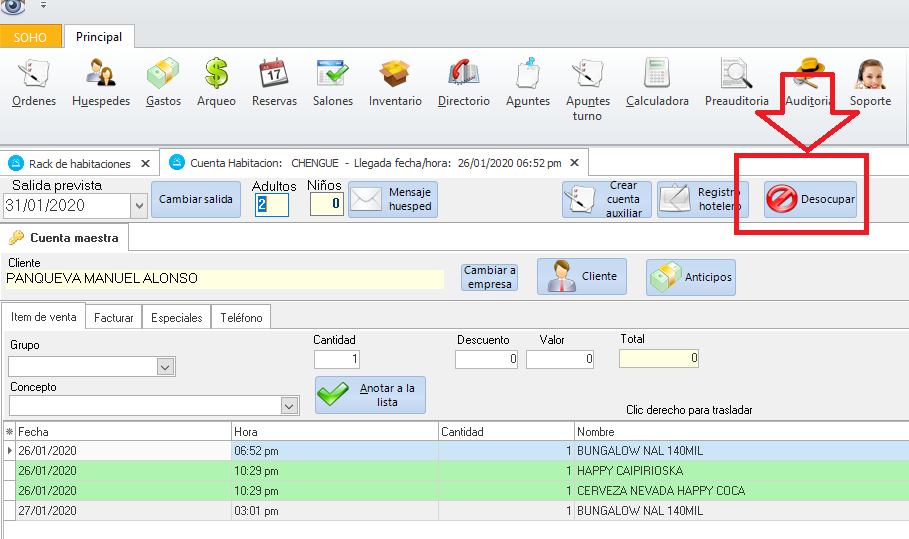Close the Rack de habitaciones tab

(x=145, y=163)
